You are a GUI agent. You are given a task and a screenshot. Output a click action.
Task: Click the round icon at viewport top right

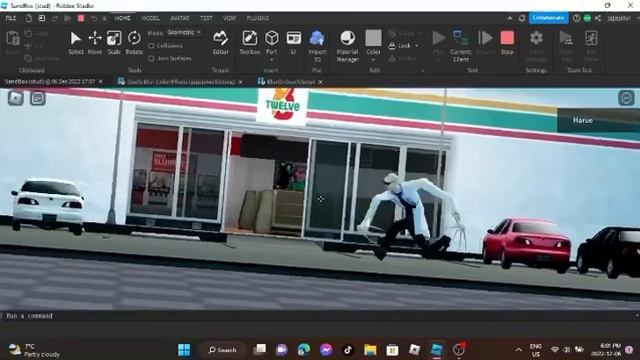tap(626, 98)
